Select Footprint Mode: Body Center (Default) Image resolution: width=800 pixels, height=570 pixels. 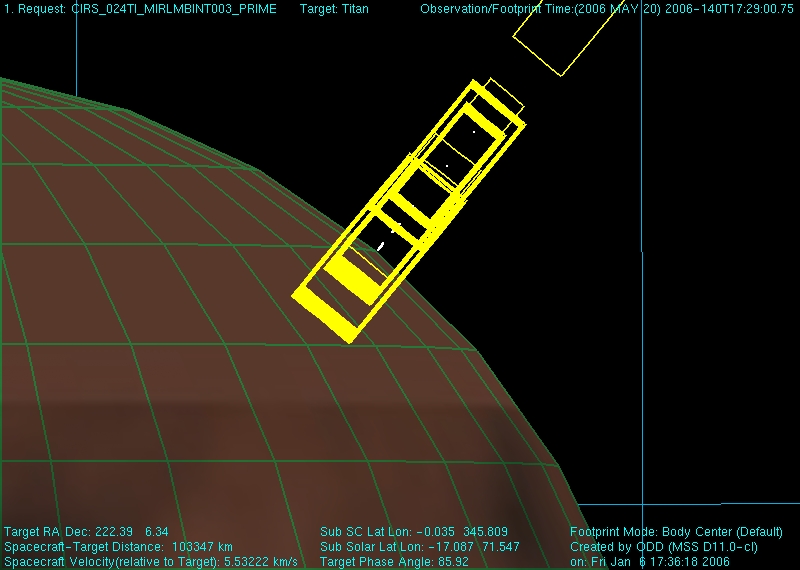(x=676, y=532)
